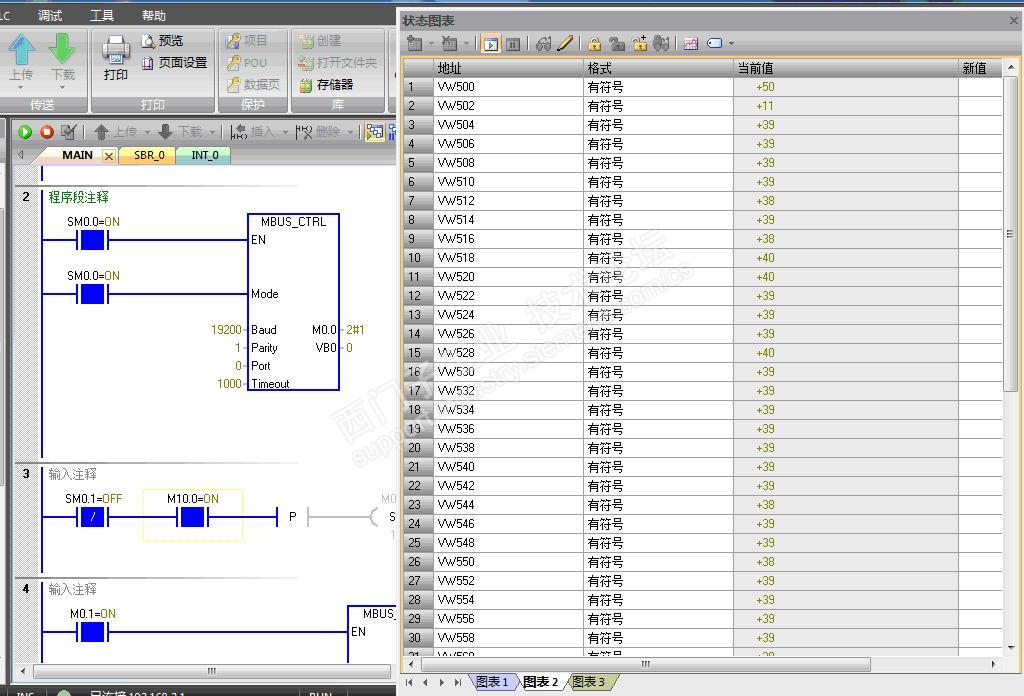Expand the tag symbol dropdown in chart toolbar
1024x696 pixels.
(731, 44)
